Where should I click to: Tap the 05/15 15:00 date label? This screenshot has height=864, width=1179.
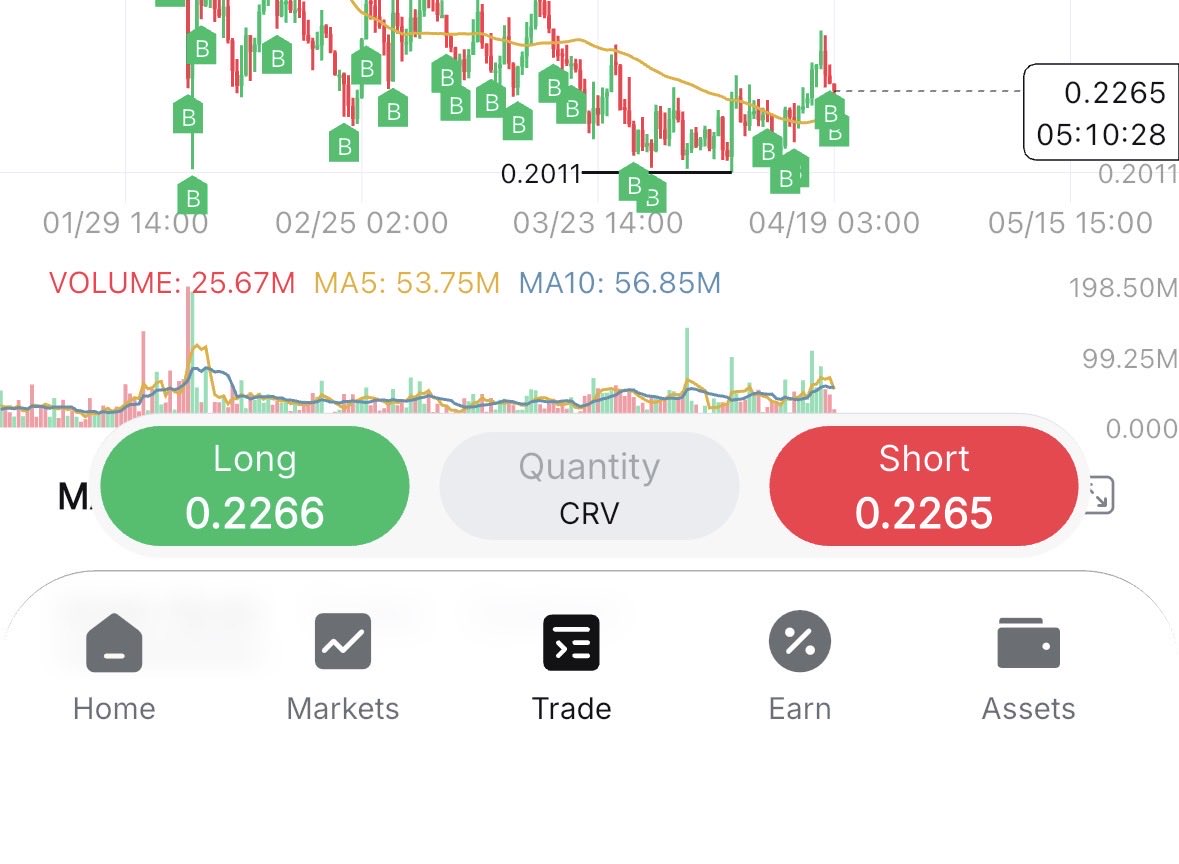pyautogui.click(x=1070, y=223)
